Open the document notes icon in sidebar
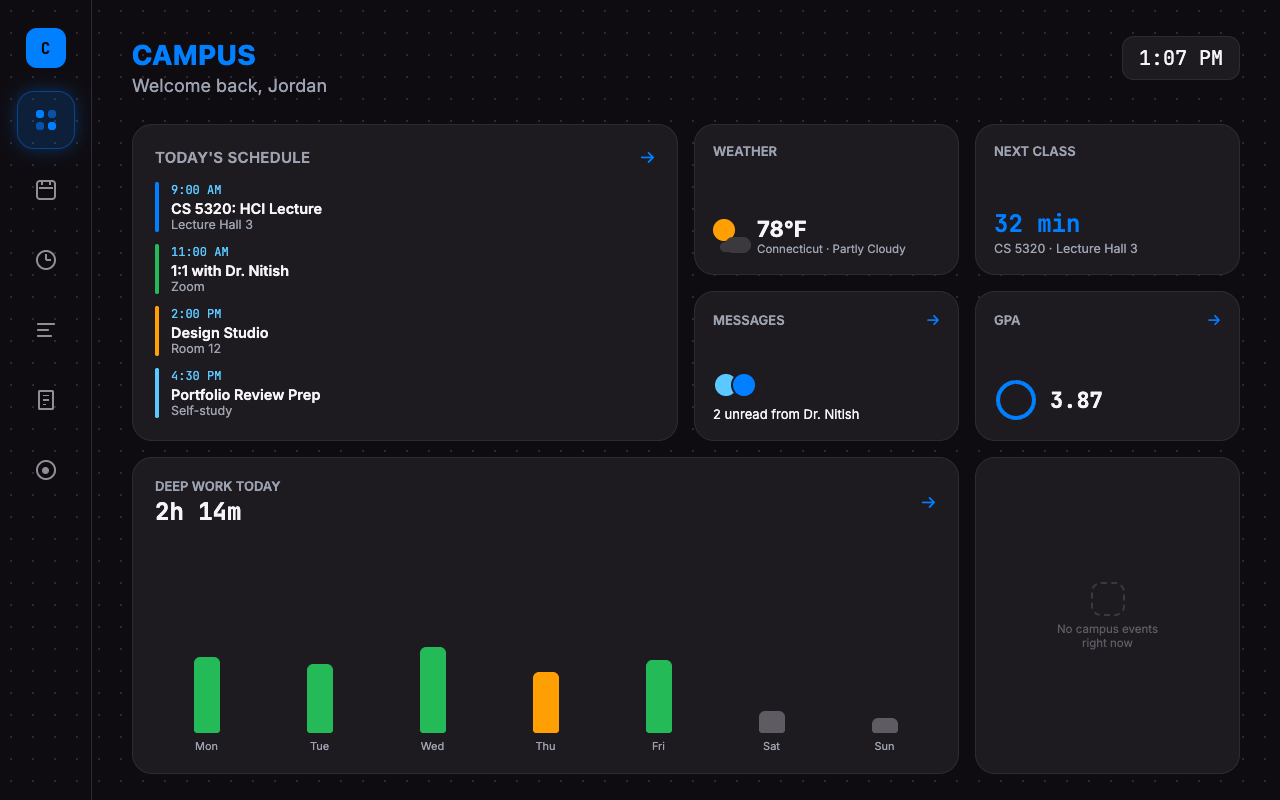The height and width of the screenshot is (800, 1280). 46,400
